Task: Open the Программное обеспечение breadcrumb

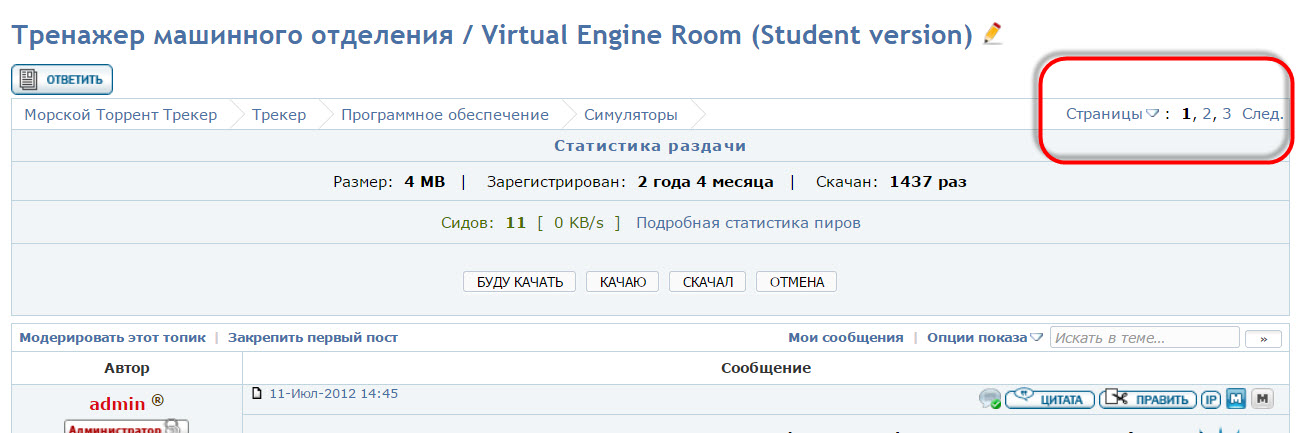Action: (444, 114)
